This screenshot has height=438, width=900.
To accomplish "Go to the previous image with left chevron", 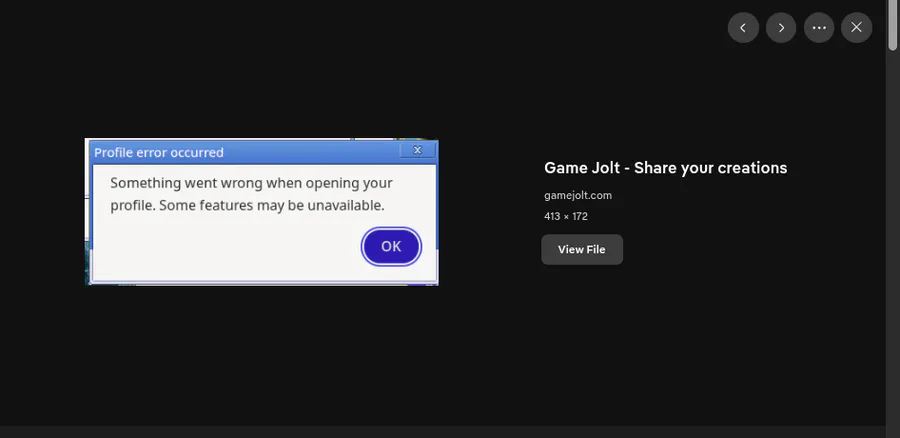I will click(743, 28).
